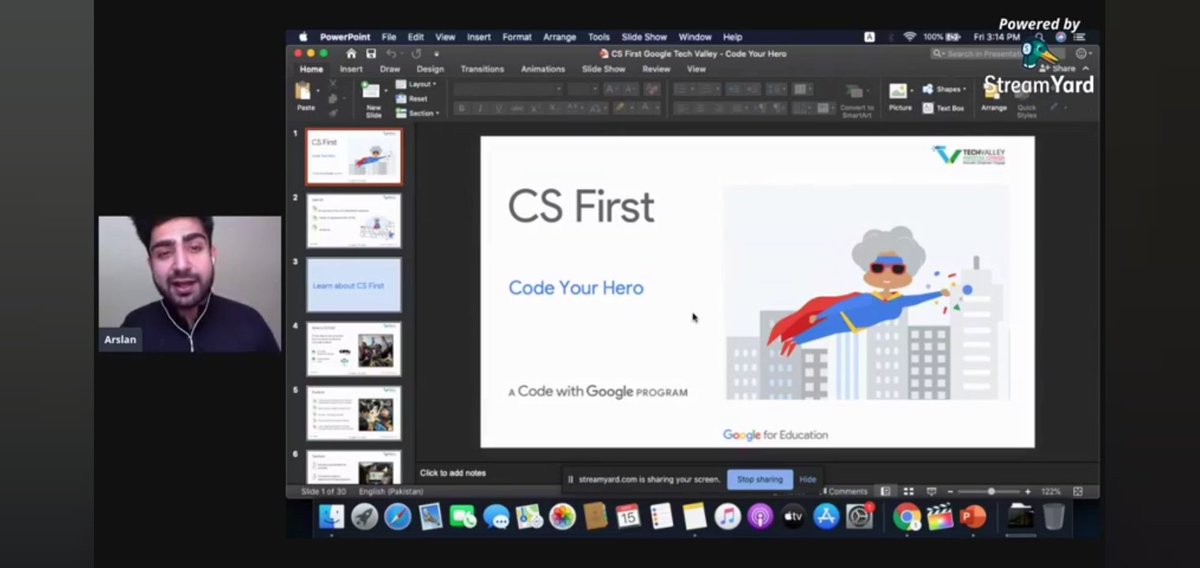Viewport: 1200px width, 568px height.
Task: Click the Undo arrow in title bar
Action: pos(391,53)
